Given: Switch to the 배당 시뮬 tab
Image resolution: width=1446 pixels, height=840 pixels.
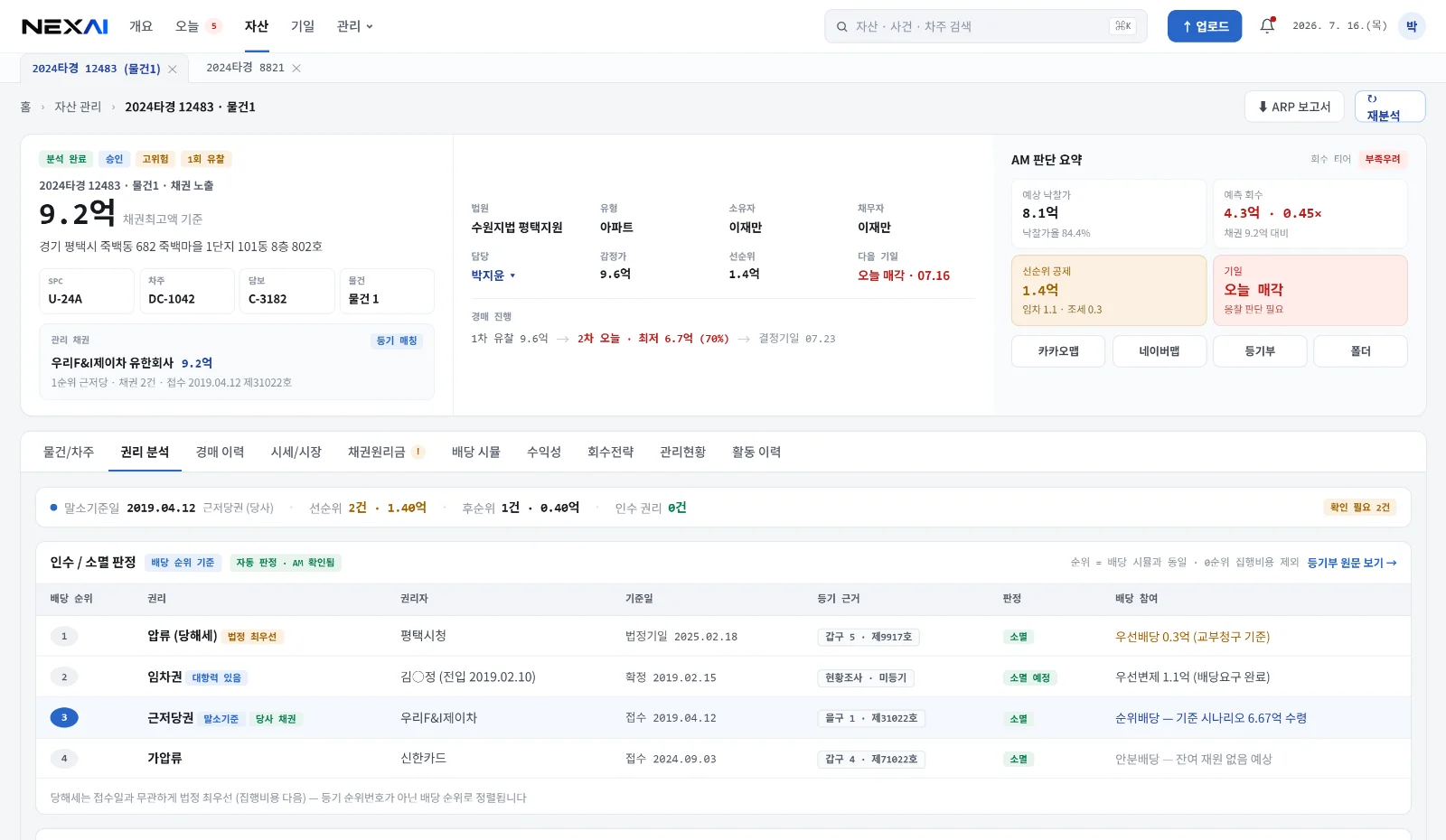Looking at the screenshot, I should pos(476,452).
